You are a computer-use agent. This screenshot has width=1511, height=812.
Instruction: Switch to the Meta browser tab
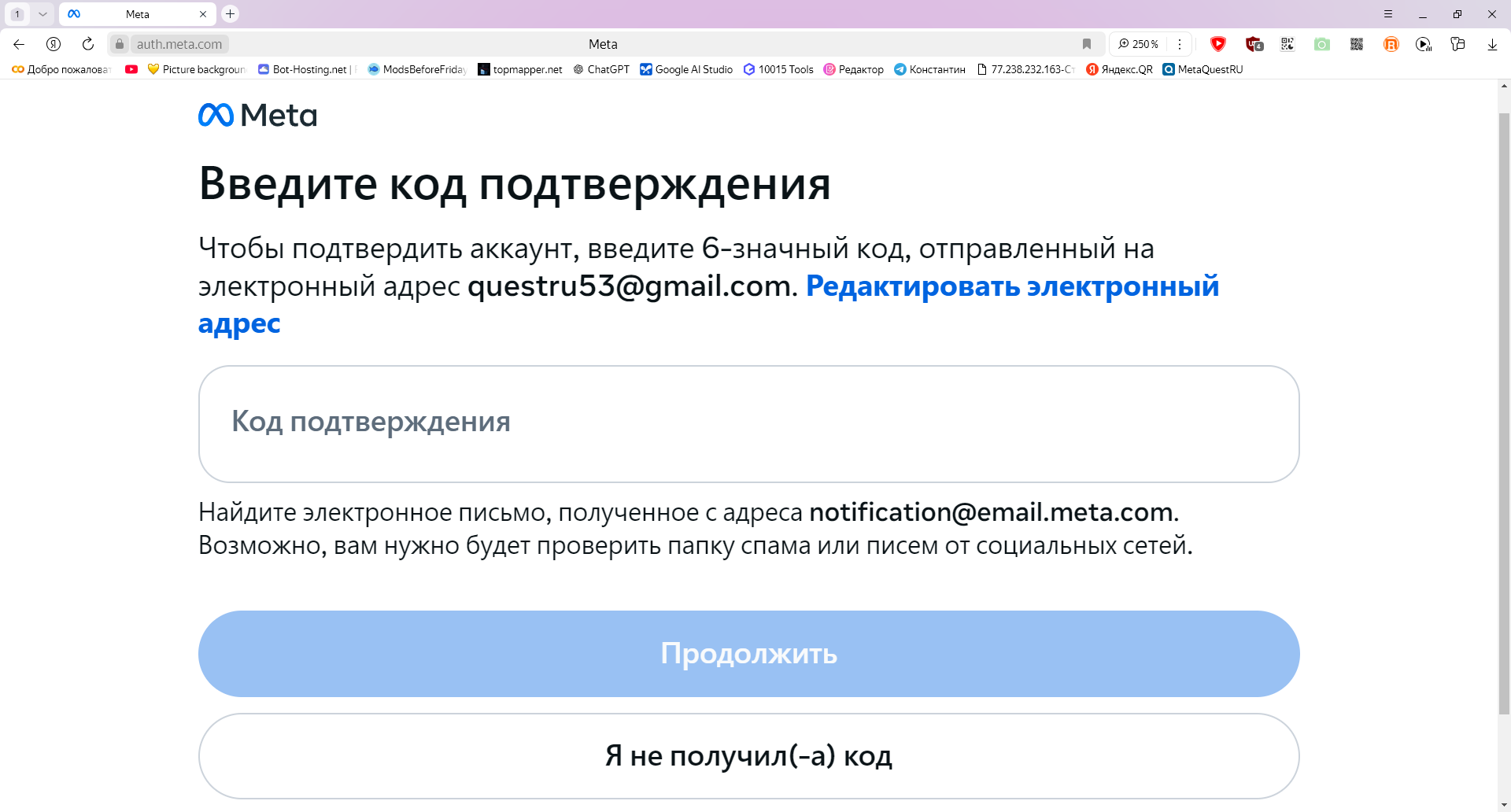[138, 13]
